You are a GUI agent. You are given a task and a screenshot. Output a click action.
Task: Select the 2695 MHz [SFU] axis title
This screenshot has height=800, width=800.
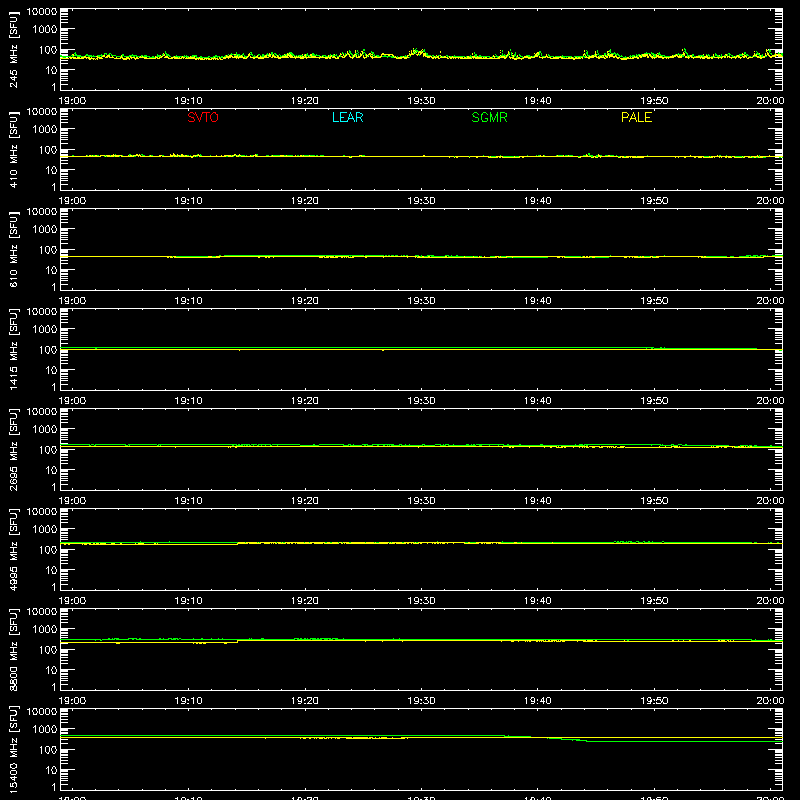tap(13, 449)
